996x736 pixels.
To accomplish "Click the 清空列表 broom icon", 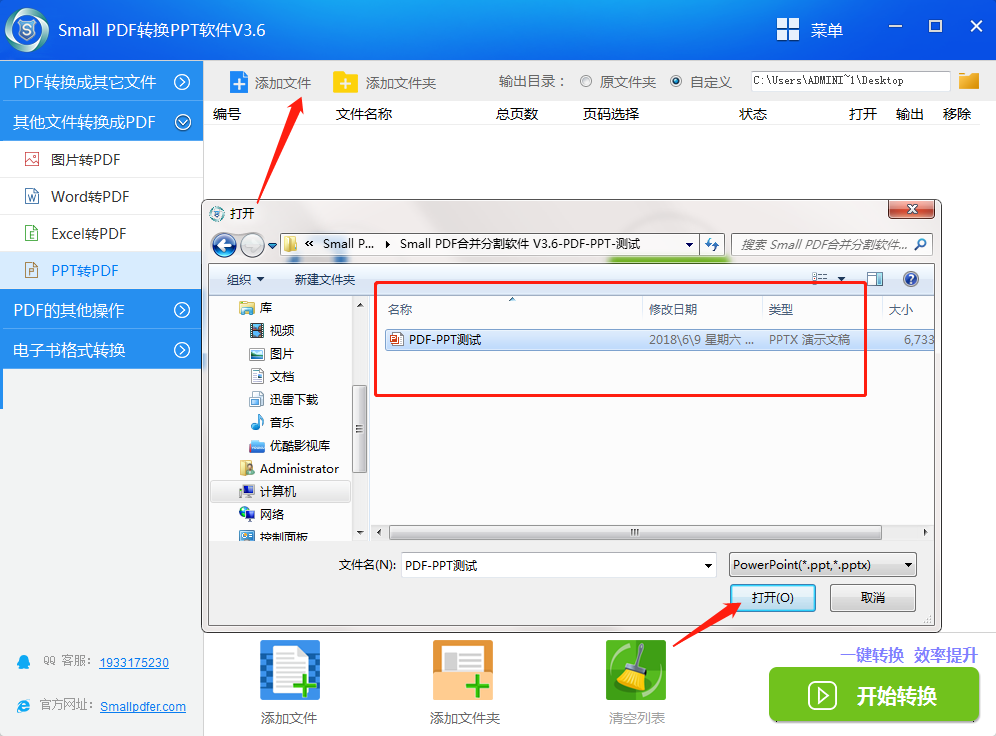I will (x=636, y=670).
